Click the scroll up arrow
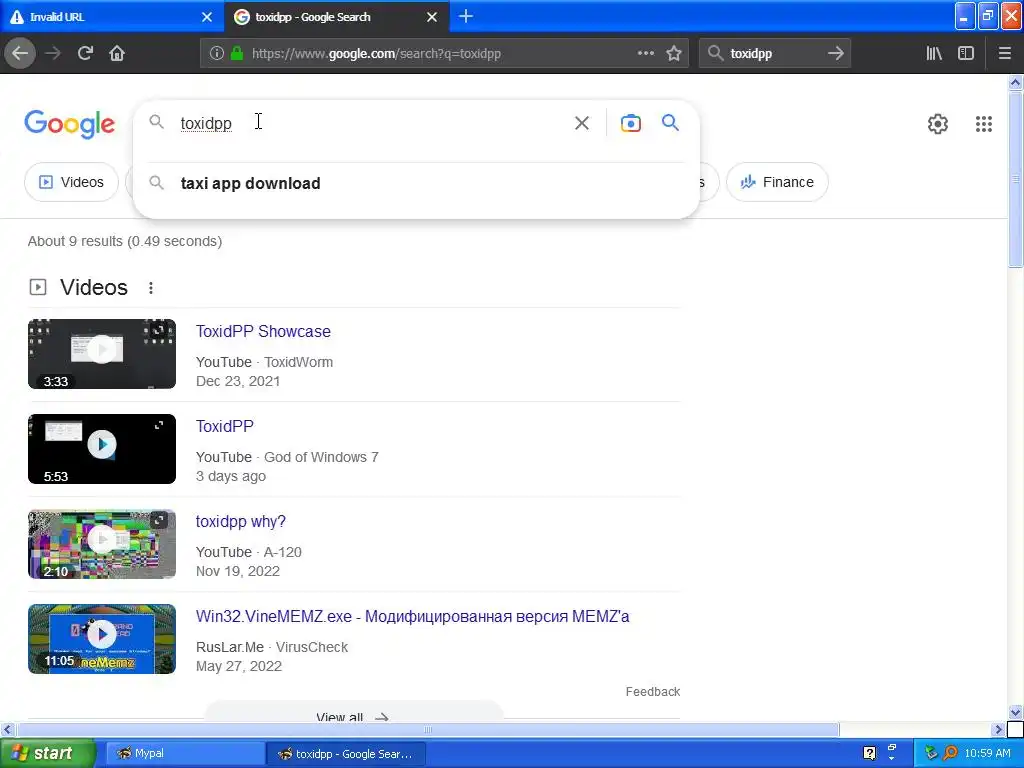 tap(1016, 82)
